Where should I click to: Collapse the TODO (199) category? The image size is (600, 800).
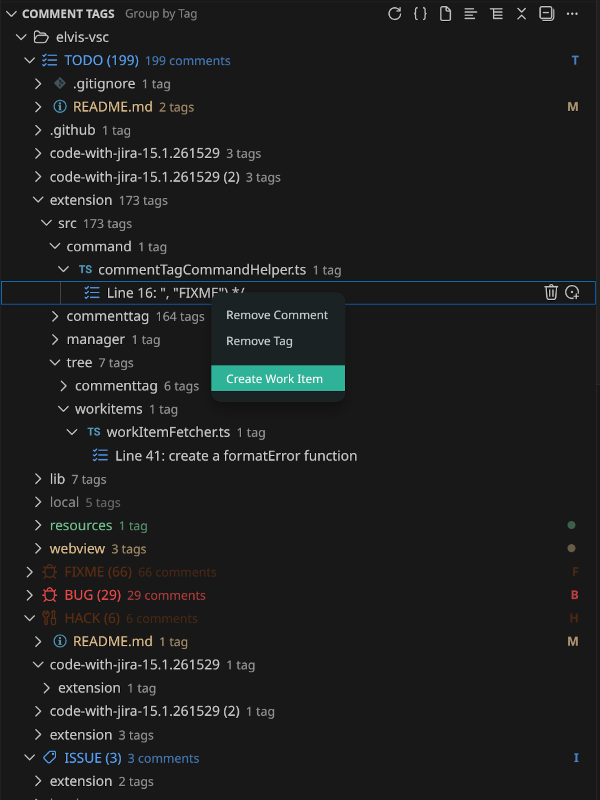point(29,60)
